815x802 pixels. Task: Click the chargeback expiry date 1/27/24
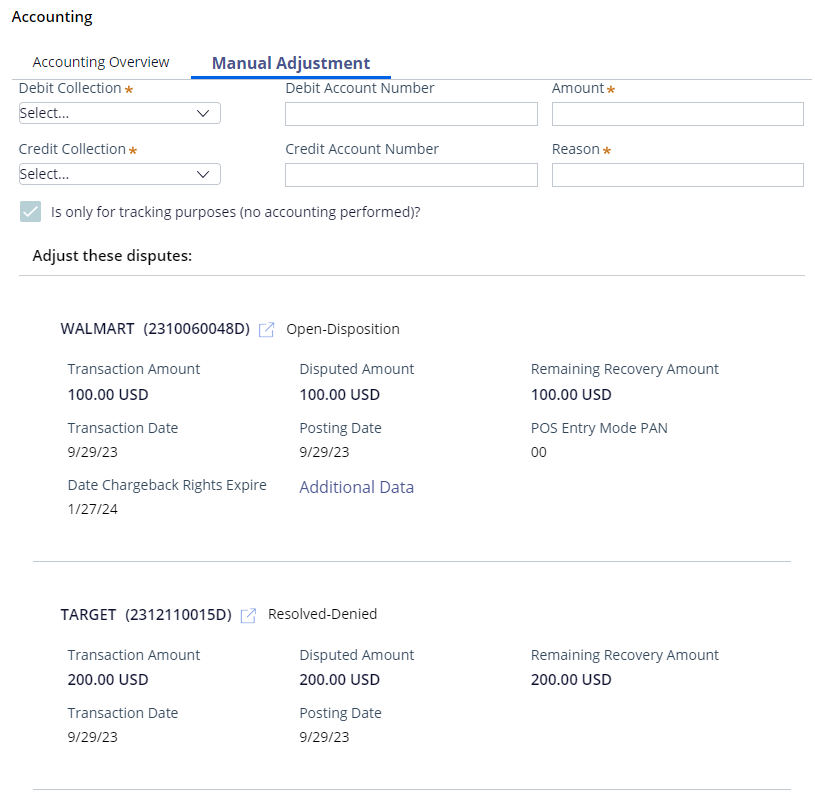pyautogui.click(x=93, y=509)
